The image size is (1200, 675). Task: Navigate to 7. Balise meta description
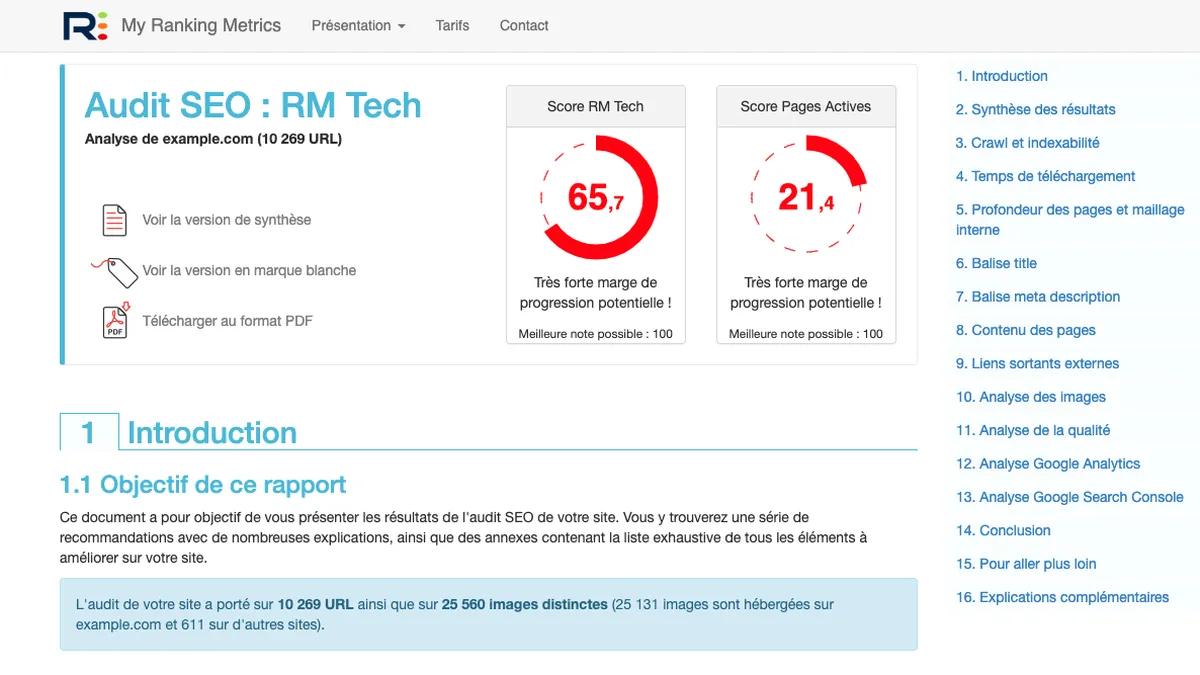pyautogui.click(x=1038, y=297)
